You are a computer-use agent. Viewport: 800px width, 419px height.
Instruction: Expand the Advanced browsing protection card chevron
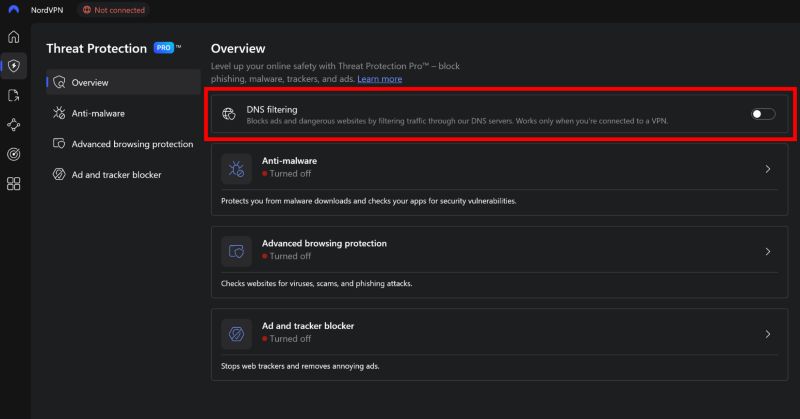point(768,252)
